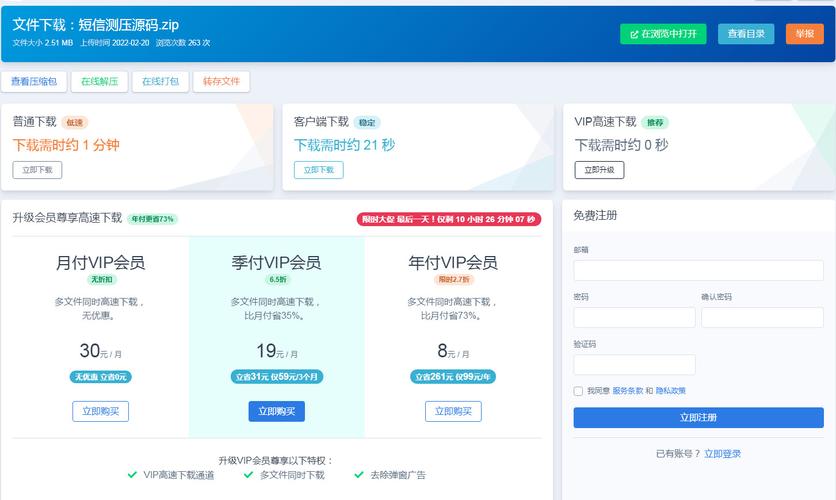Viewport: 836px width, 500px height.
Task: Follow the 立即登录 link
Action: (722, 454)
